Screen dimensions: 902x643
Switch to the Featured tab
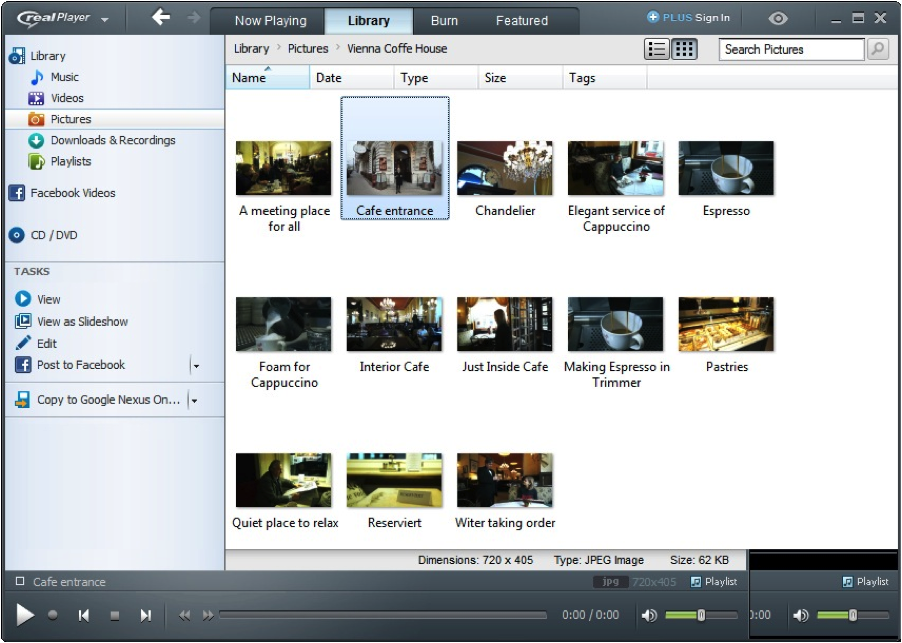tap(522, 21)
